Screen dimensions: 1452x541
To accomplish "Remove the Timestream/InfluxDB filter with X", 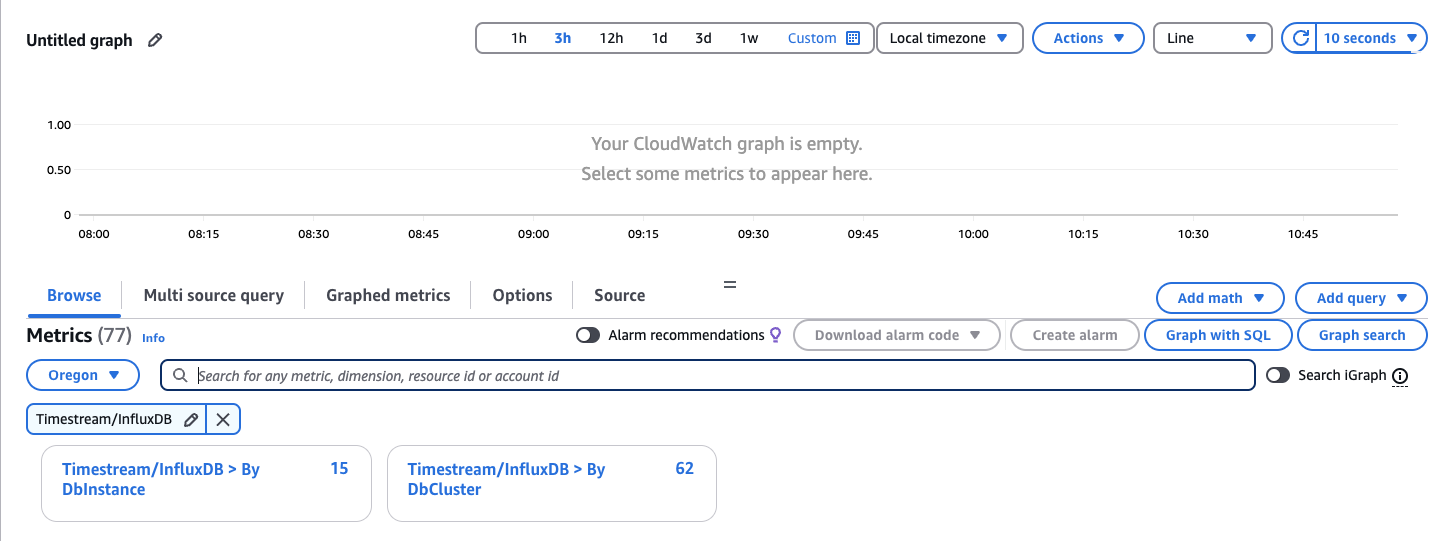I will click(223, 420).
